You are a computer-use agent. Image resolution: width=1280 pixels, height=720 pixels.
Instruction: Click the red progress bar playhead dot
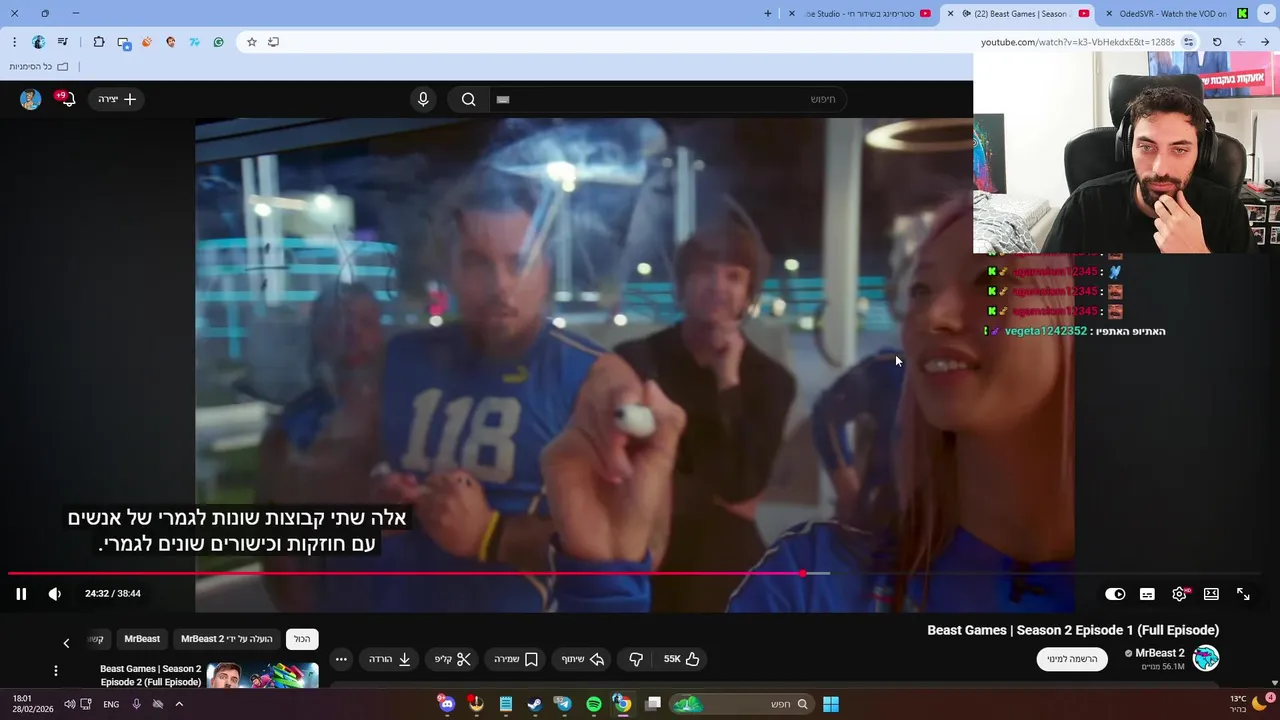pyautogui.click(x=804, y=573)
